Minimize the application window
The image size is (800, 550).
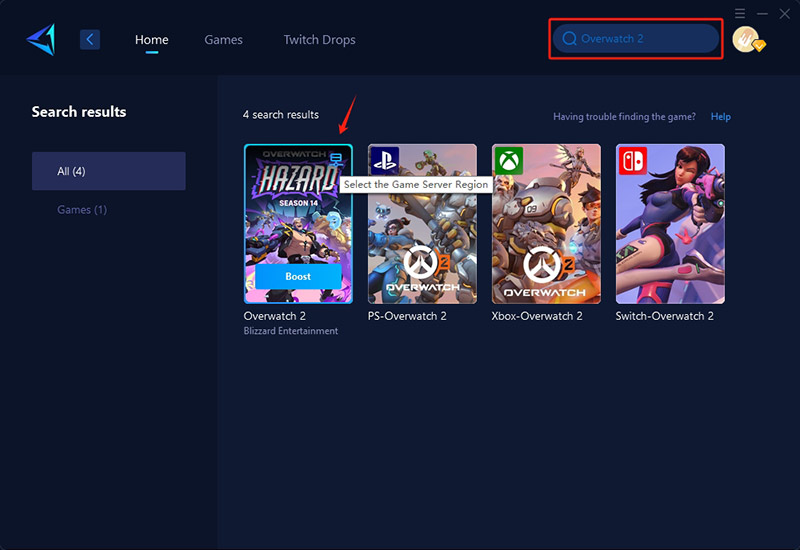pos(762,14)
